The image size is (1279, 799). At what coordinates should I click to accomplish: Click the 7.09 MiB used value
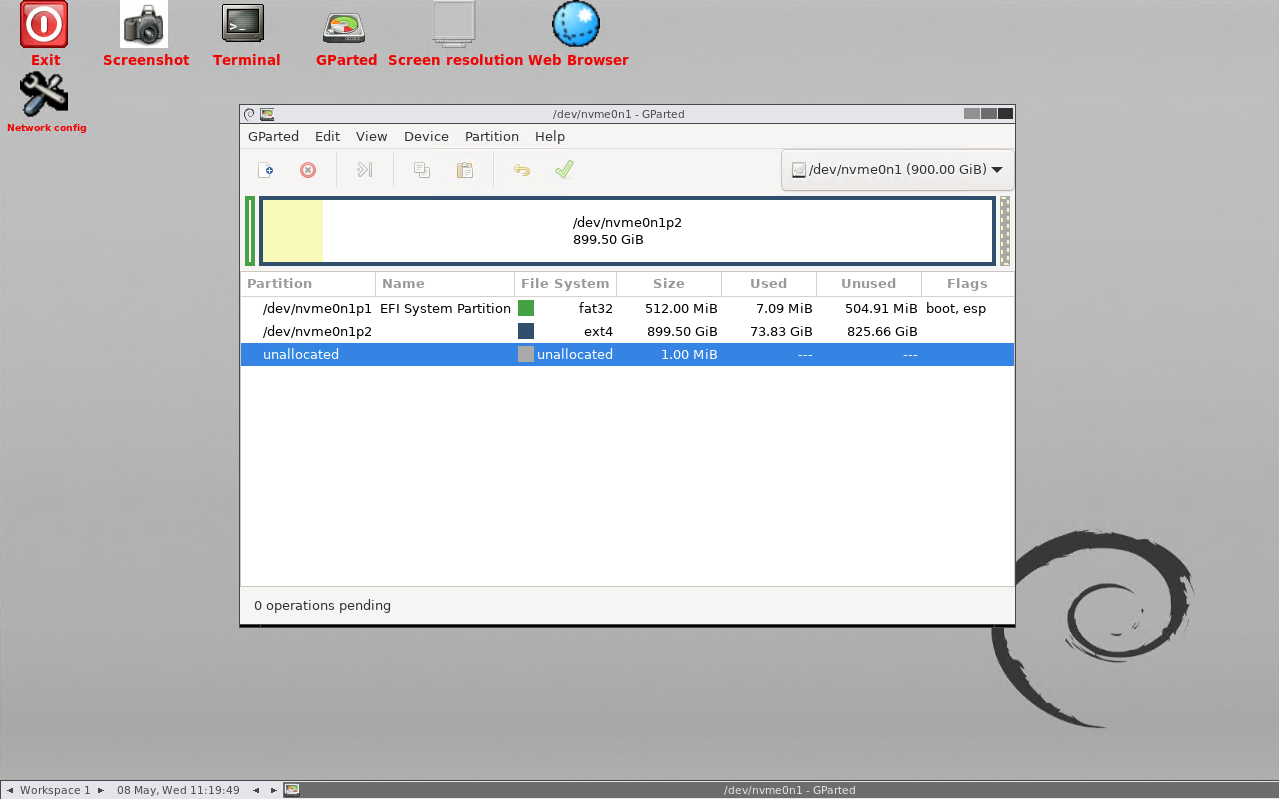[784, 308]
